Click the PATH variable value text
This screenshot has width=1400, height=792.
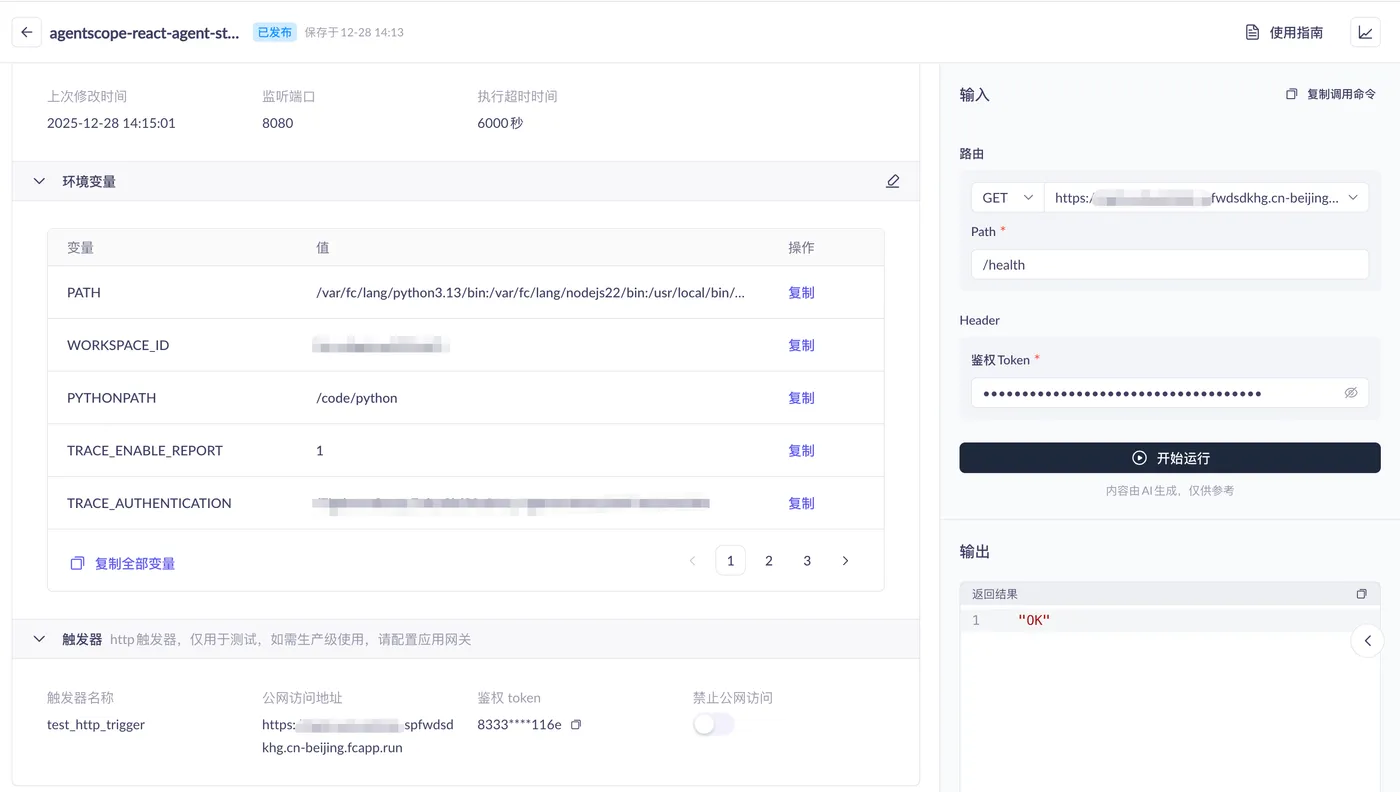coord(531,293)
